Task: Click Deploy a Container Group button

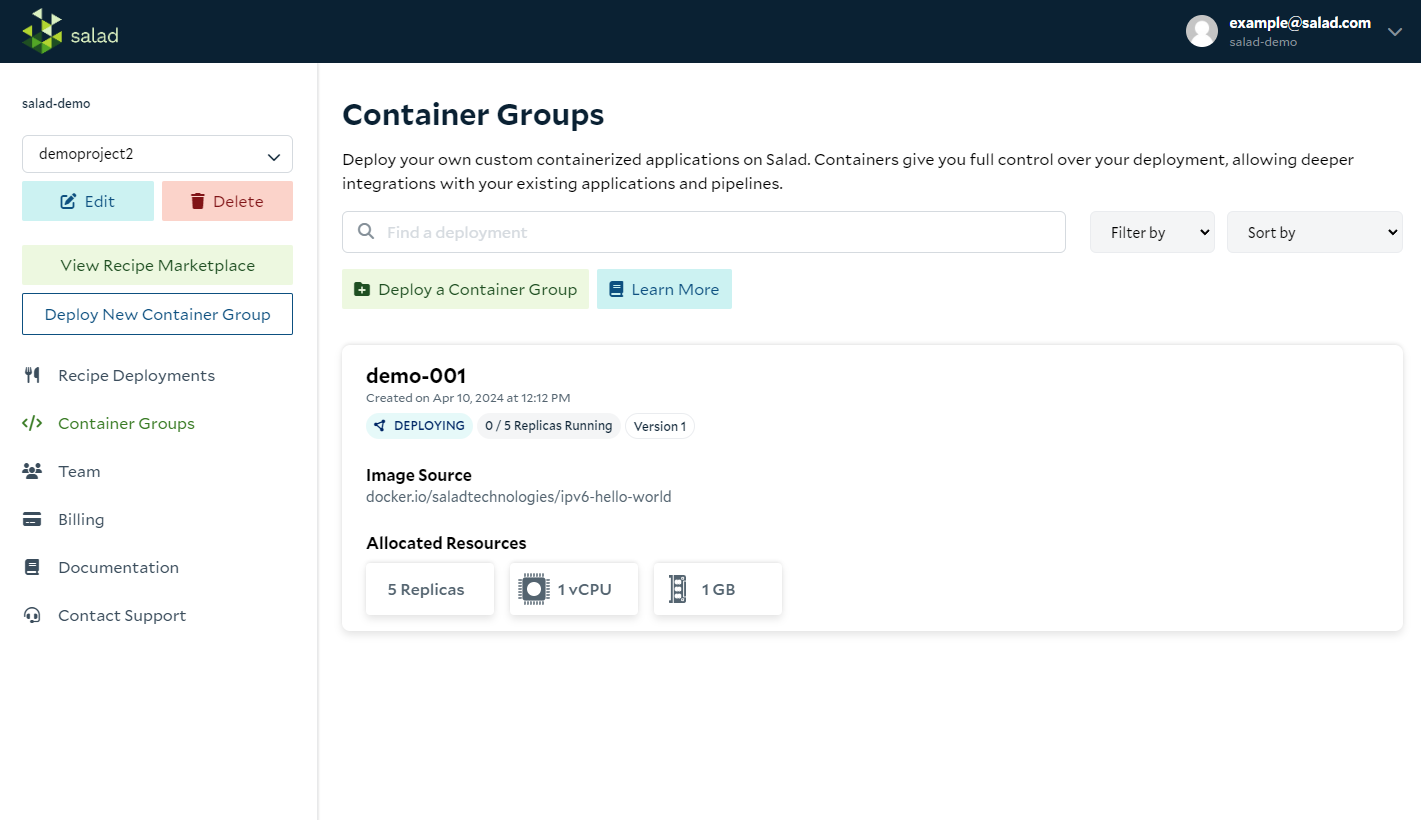Action: 465,289
